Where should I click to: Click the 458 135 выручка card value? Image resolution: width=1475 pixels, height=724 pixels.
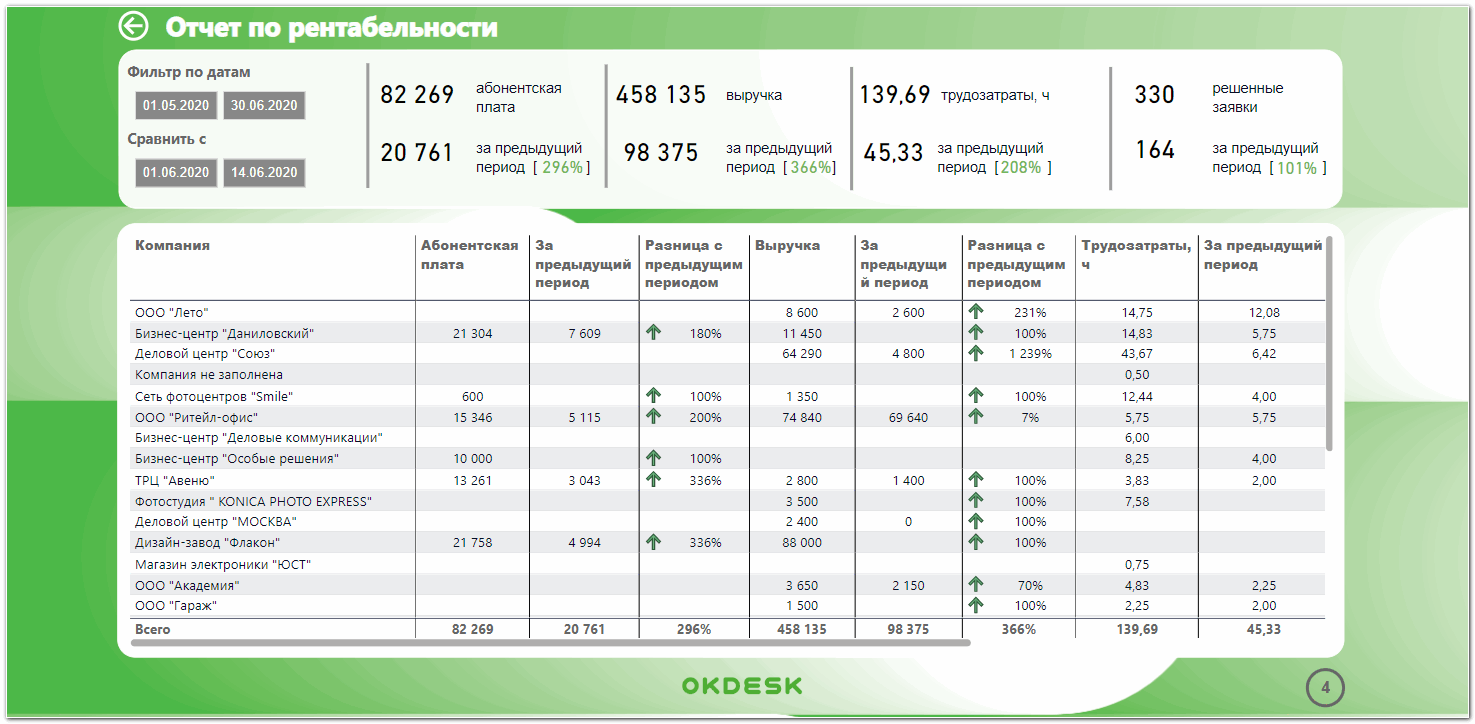point(661,95)
